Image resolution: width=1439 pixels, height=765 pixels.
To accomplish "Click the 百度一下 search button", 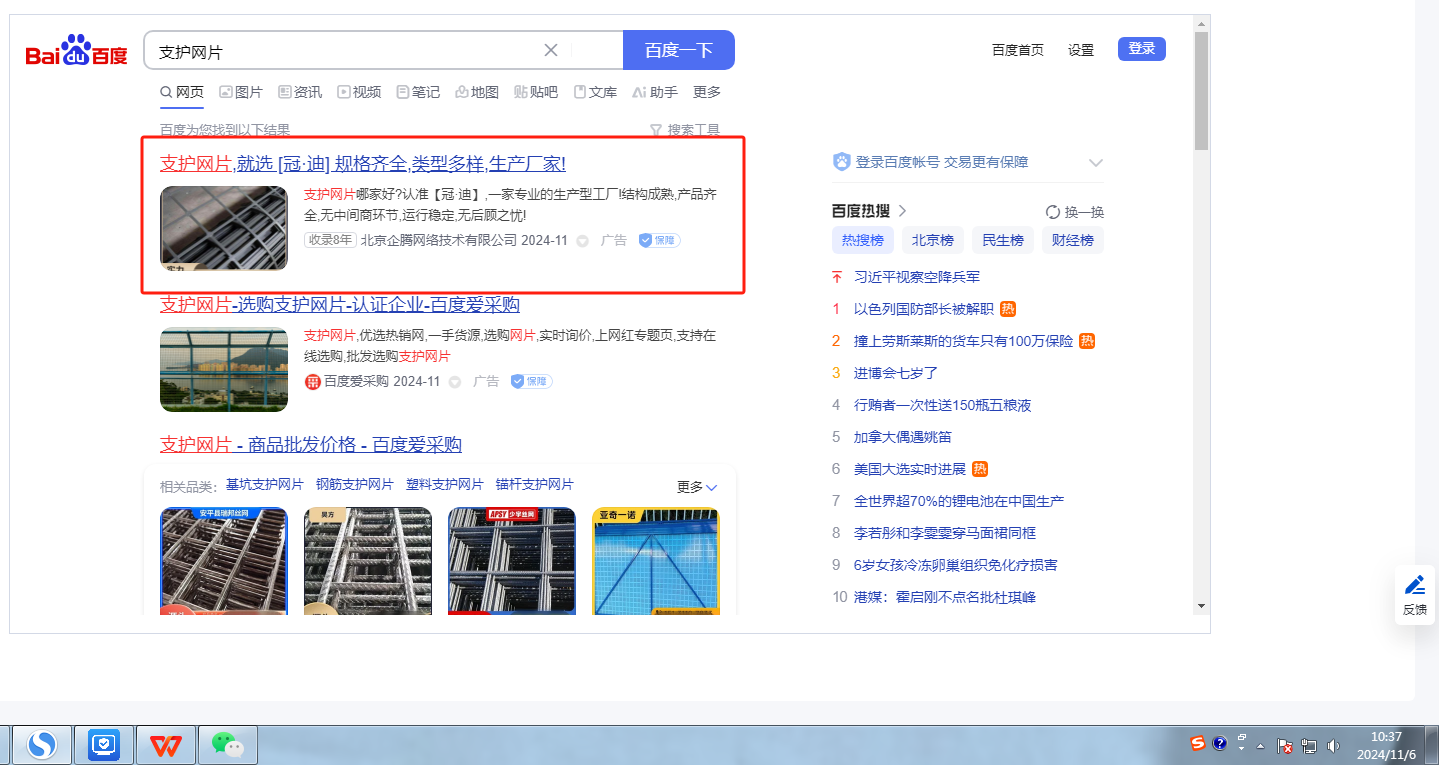I will point(679,50).
